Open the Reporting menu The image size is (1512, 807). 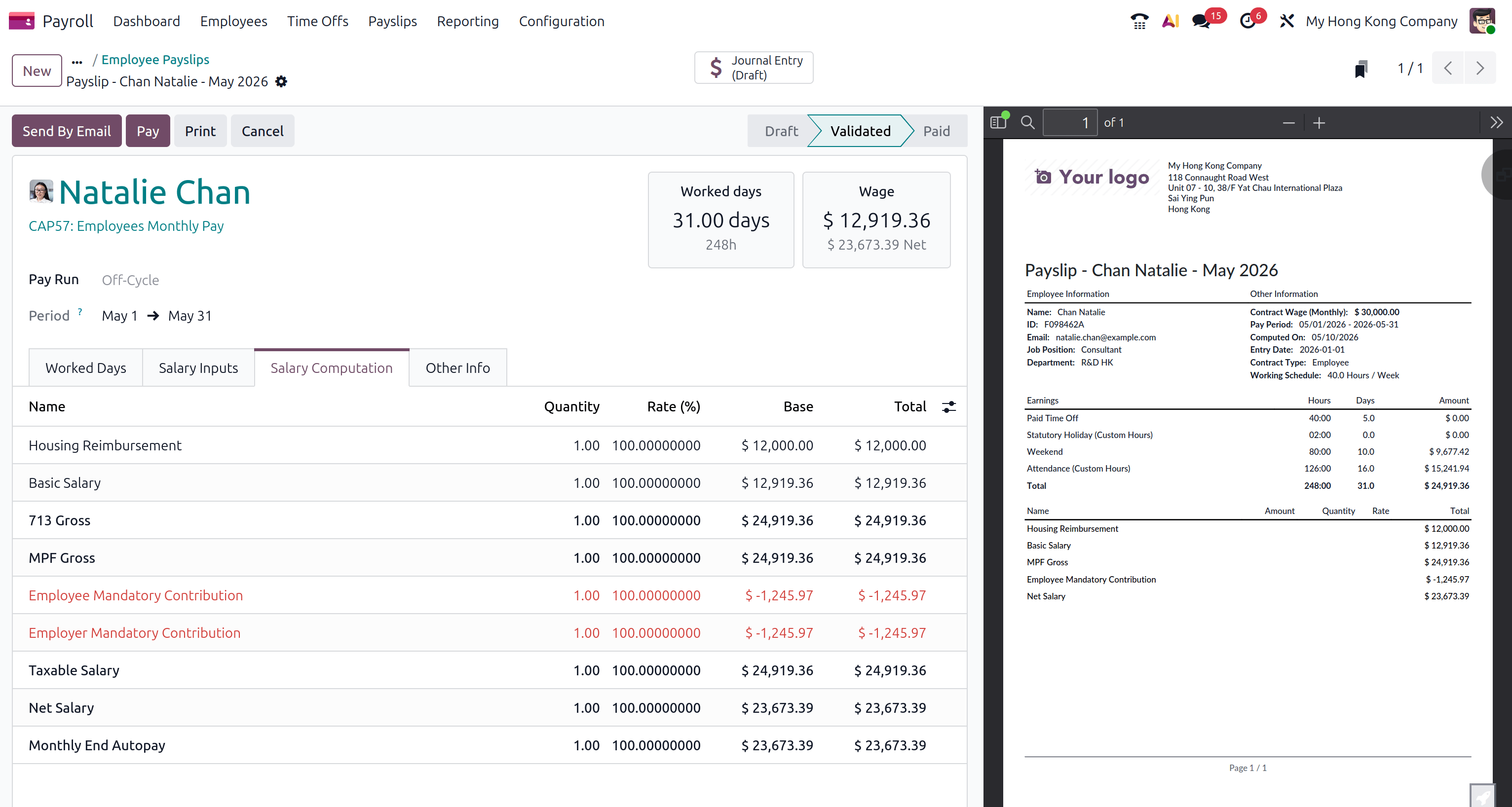(468, 21)
